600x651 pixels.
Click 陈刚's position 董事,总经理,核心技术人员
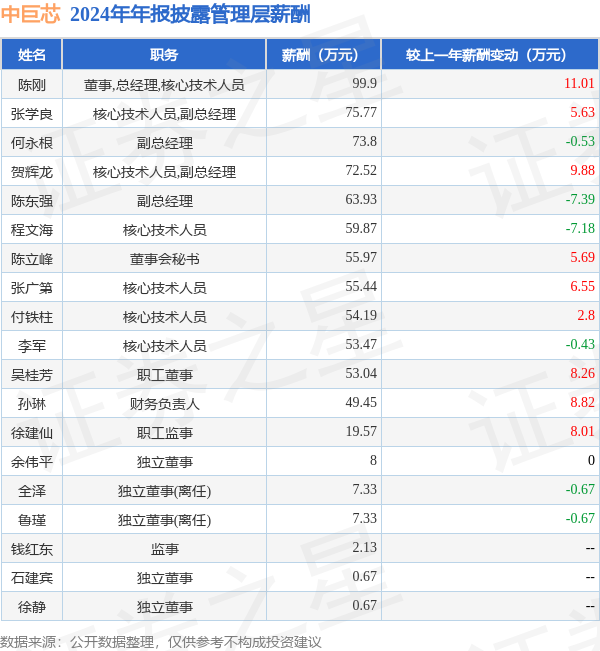coord(164,85)
